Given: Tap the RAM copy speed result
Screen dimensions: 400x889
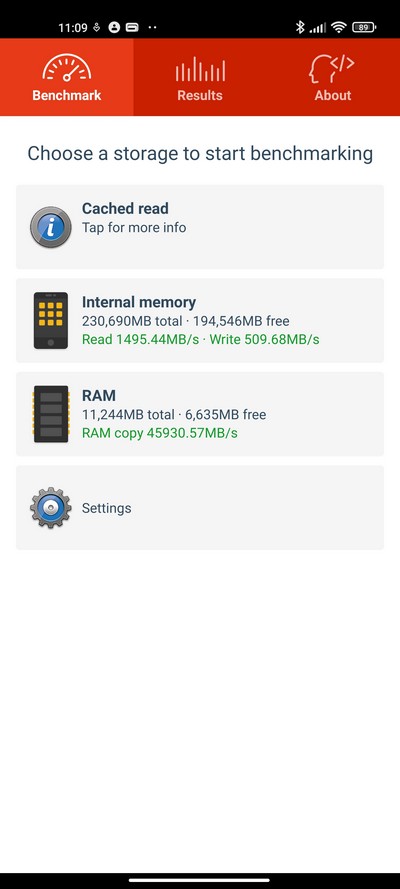Looking at the screenshot, I should [x=160, y=433].
